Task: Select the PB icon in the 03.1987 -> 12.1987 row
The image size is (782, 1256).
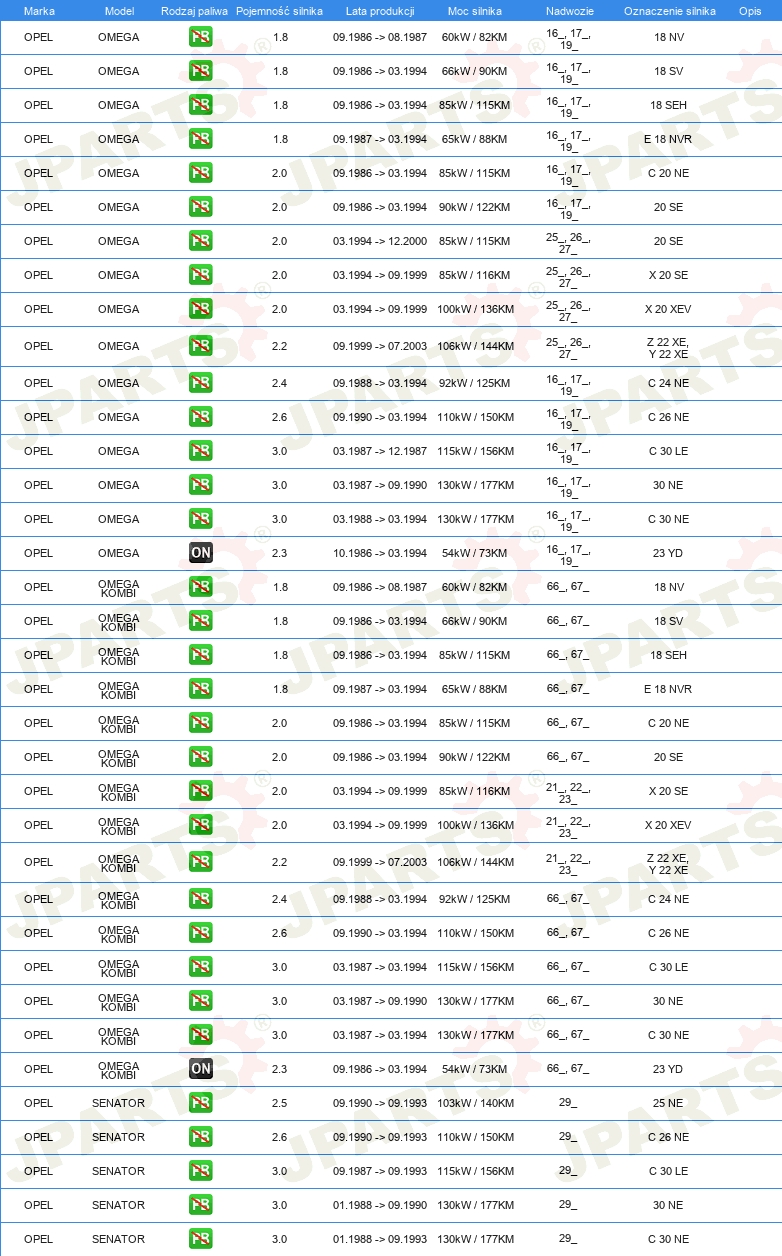Action: point(201,451)
